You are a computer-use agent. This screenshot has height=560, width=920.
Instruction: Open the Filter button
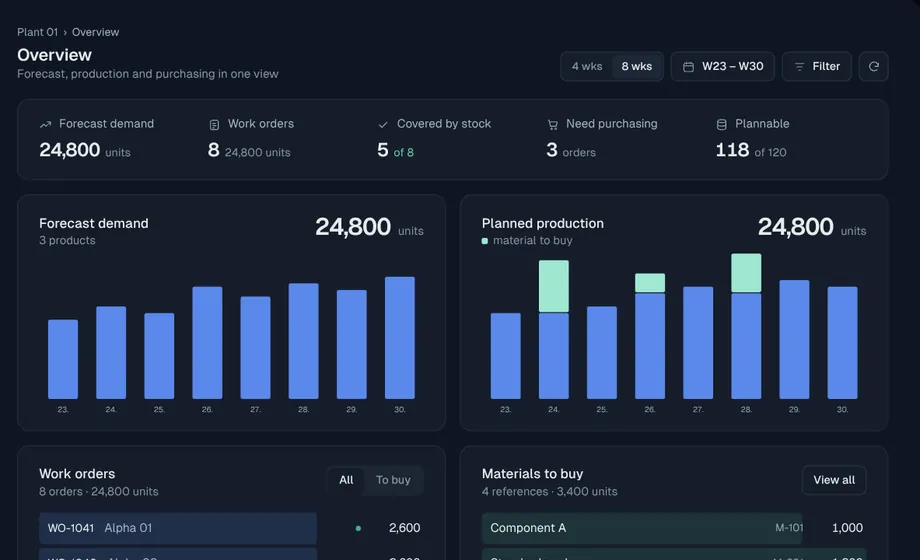click(816, 66)
